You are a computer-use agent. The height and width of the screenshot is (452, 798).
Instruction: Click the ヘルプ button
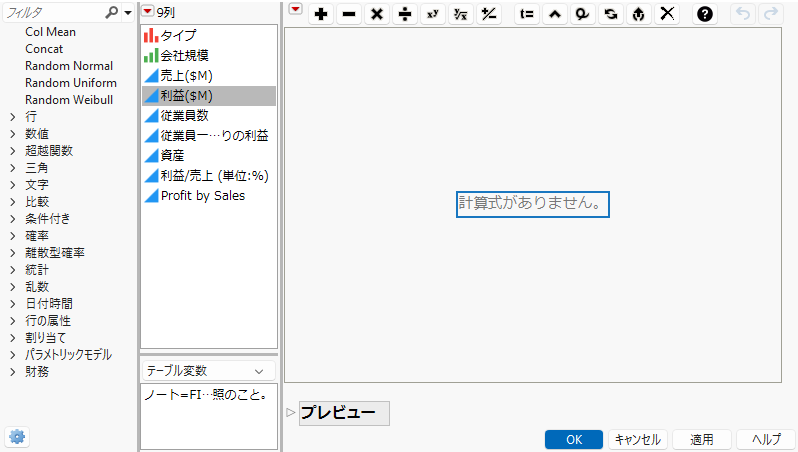766,439
